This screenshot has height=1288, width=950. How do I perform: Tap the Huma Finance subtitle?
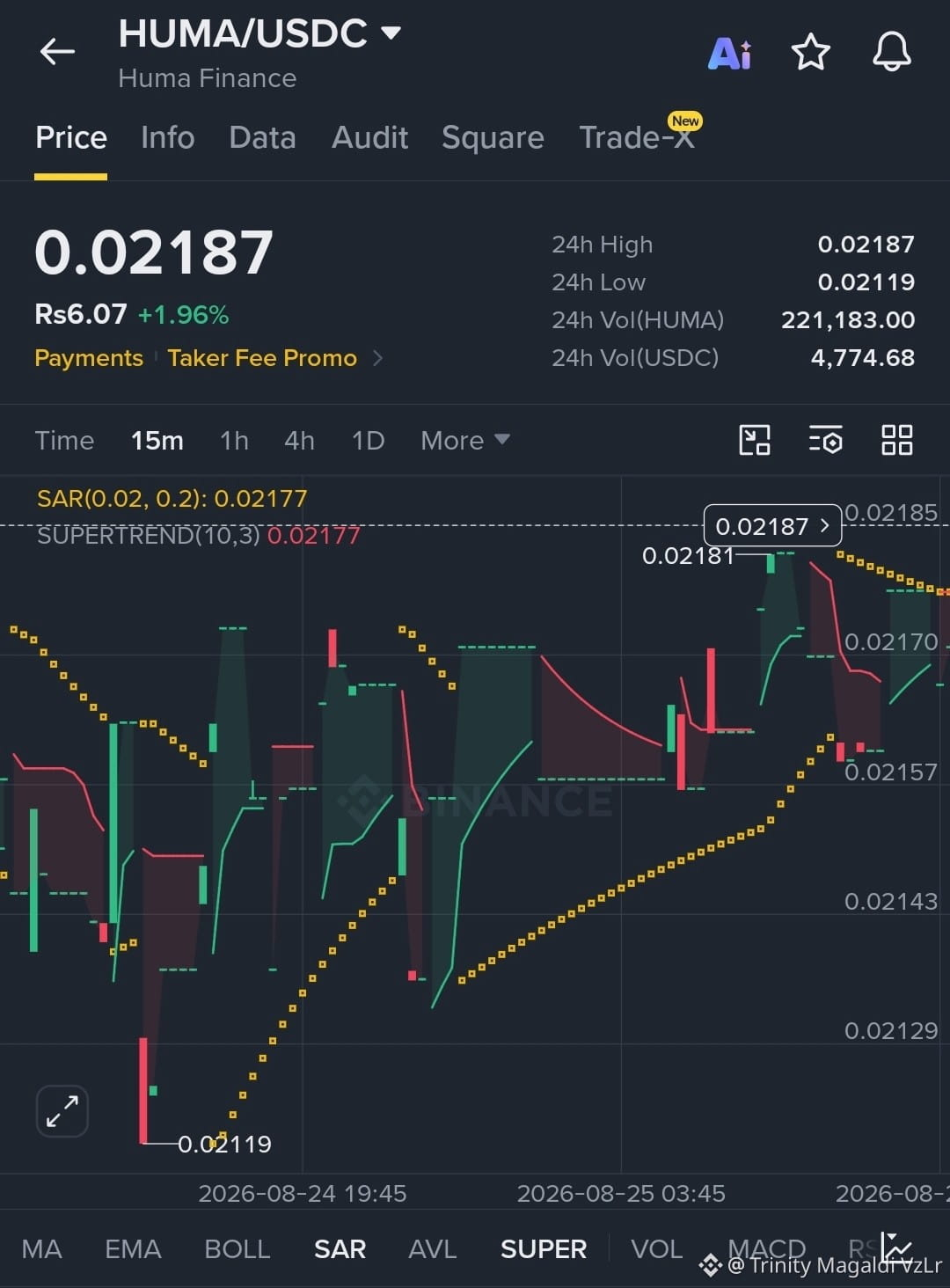[208, 78]
